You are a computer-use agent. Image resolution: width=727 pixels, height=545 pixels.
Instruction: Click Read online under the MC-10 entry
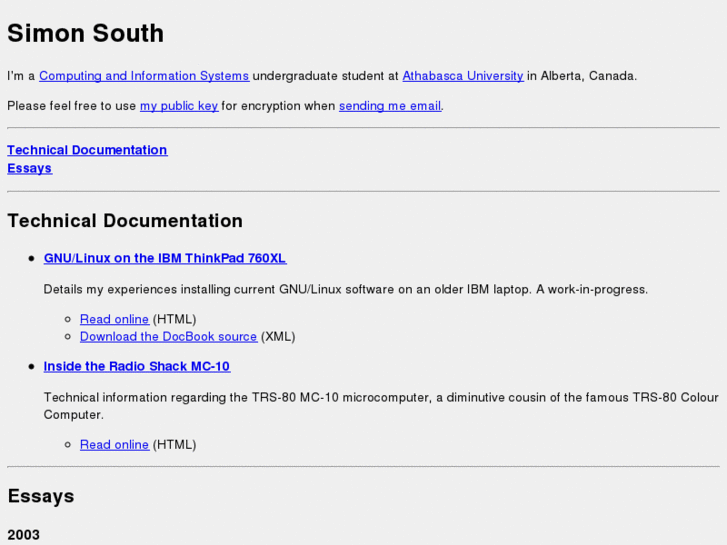pos(115,444)
